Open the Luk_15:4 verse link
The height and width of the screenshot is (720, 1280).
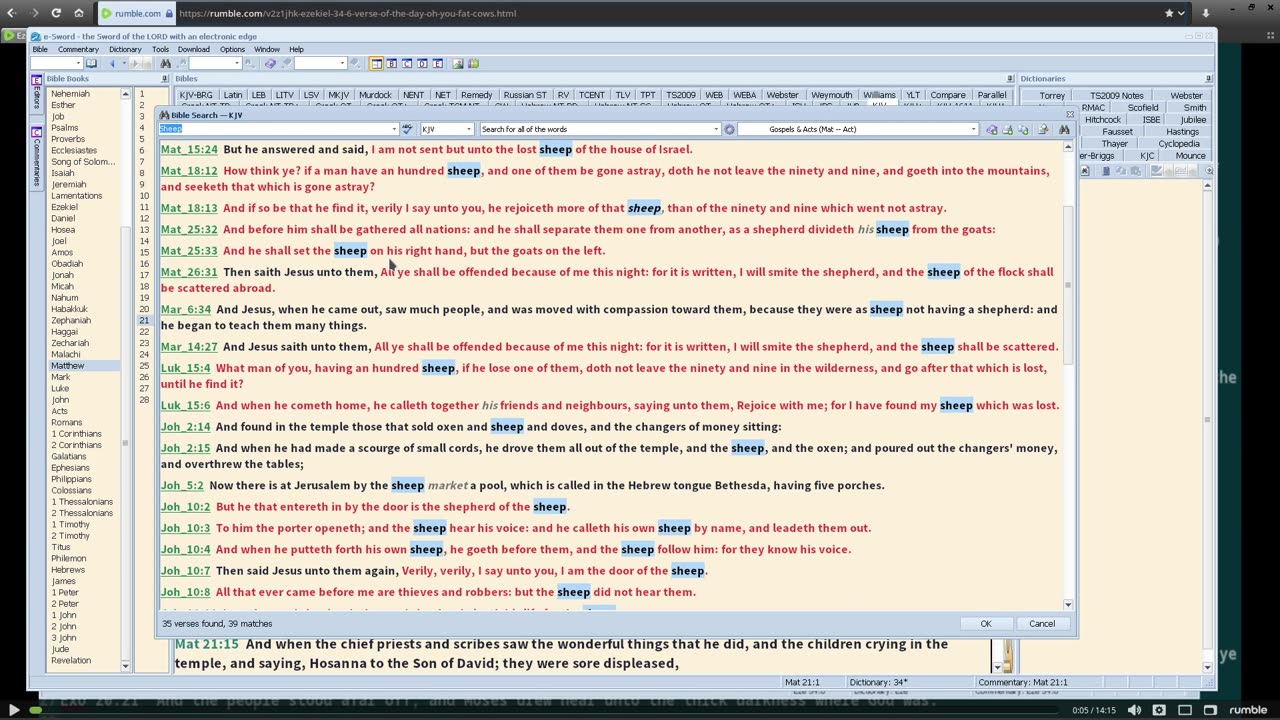(x=185, y=368)
